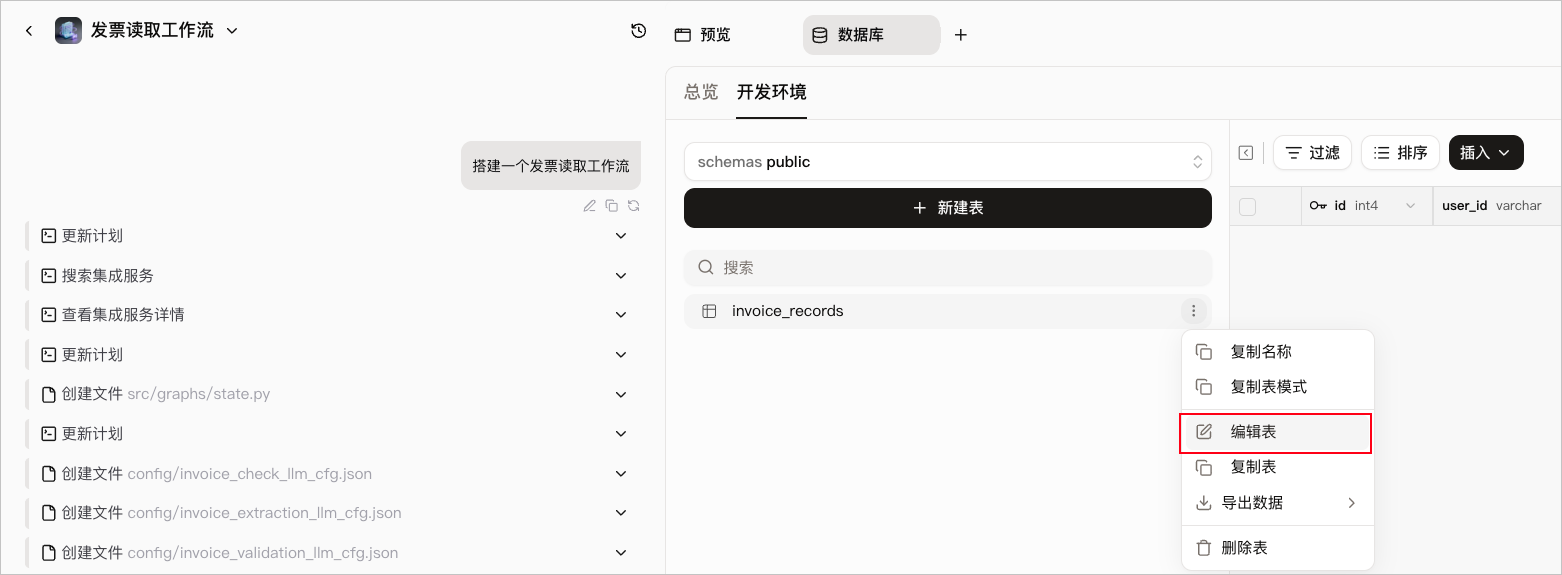Click the edit pencil under the chat message
This screenshot has width=1562, height=575.
[x=590, y=206]
